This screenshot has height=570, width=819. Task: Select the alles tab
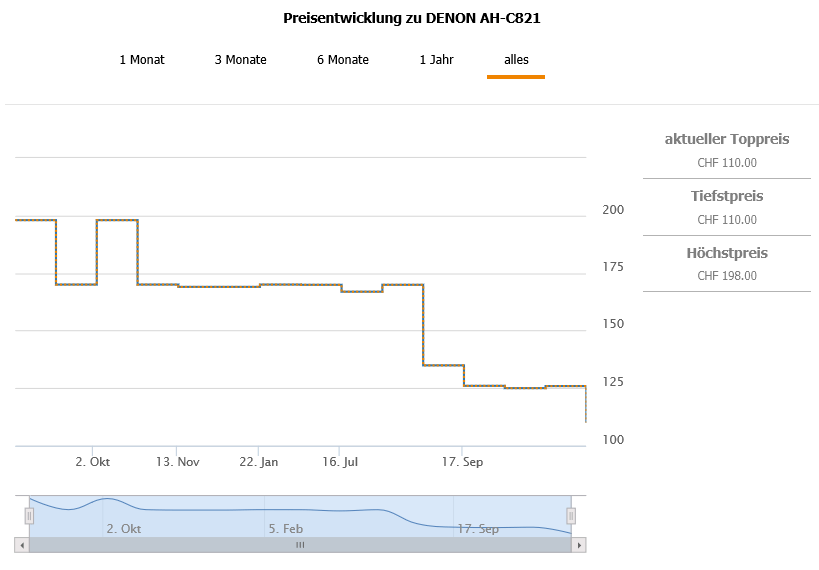point(516,60)
